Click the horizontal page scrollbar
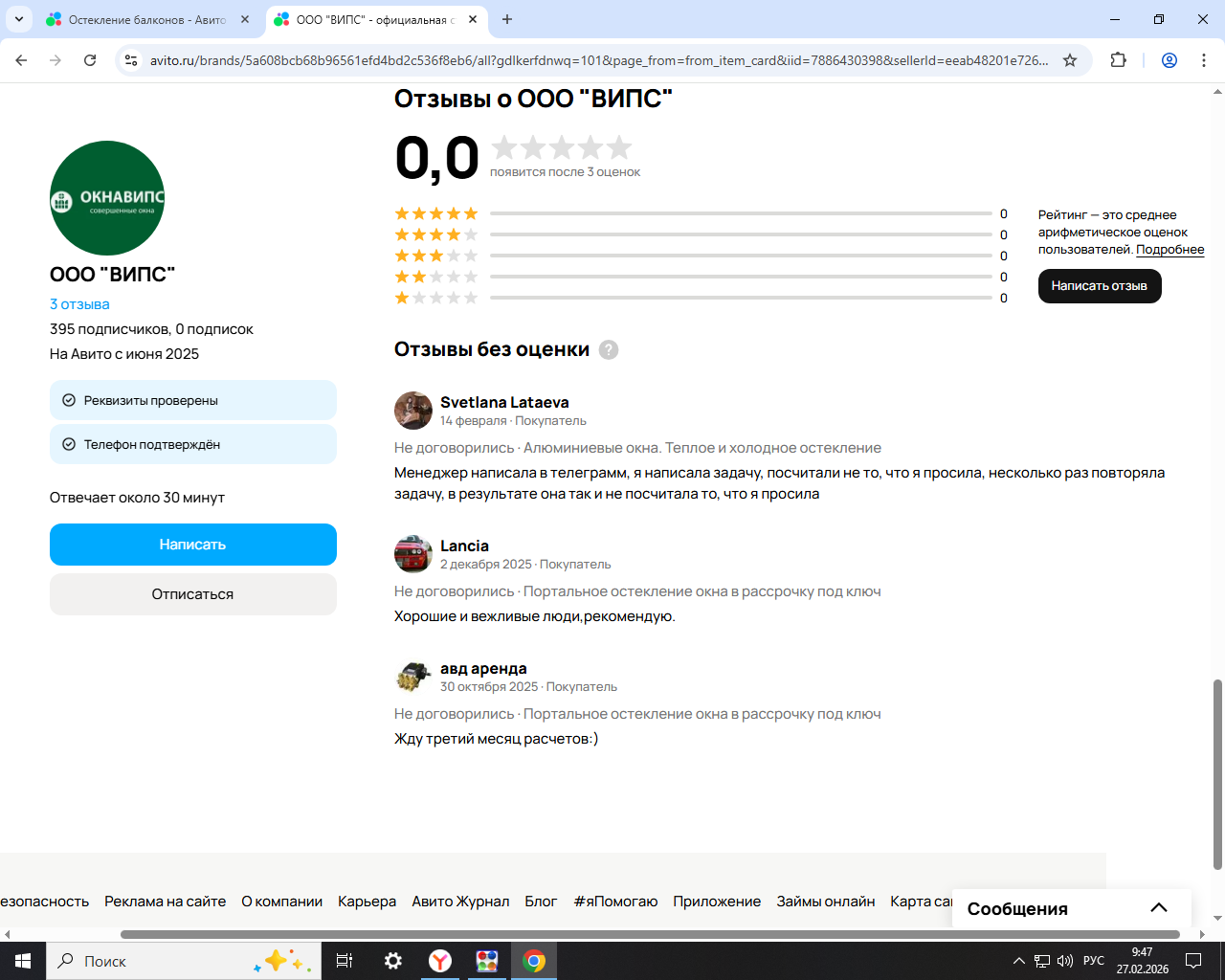The height and width of the screenshot is (980, 1225). click(649, 934)
